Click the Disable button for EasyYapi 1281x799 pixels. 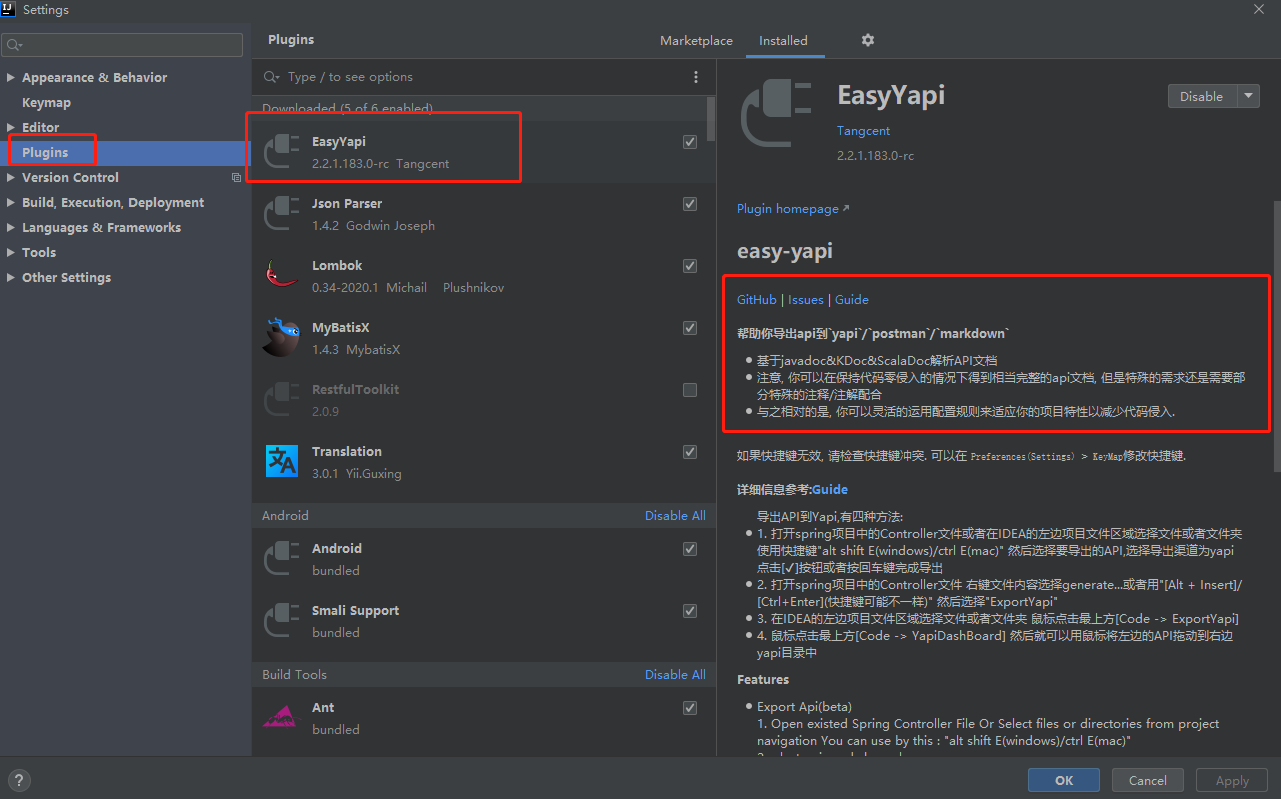click(1202, 97)
